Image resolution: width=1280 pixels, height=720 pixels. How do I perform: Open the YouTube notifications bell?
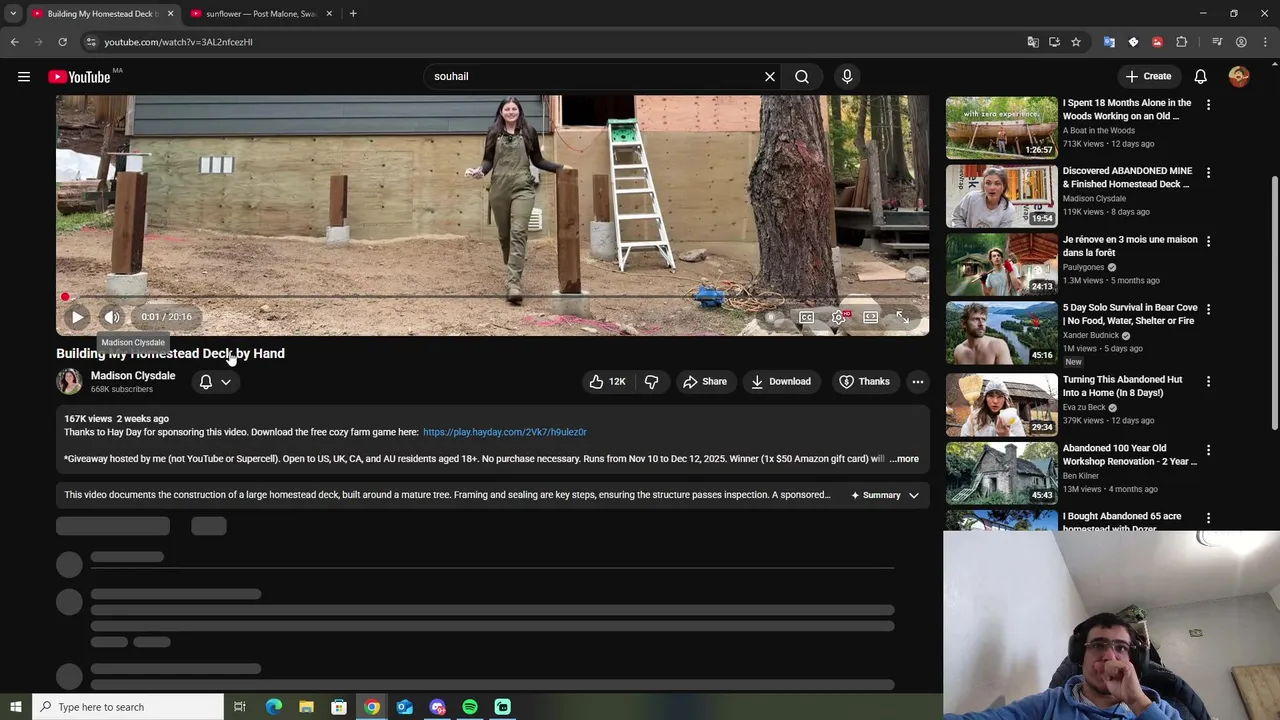coord(1201,76)
